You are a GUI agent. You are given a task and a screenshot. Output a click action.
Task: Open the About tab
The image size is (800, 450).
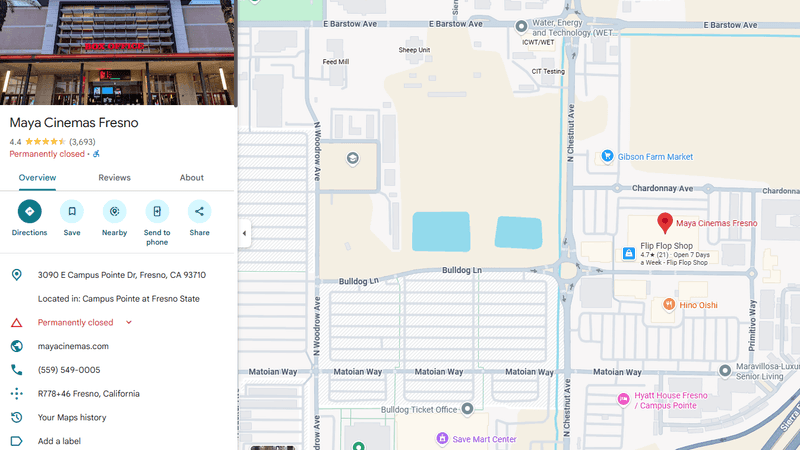[x=191, y=178]
